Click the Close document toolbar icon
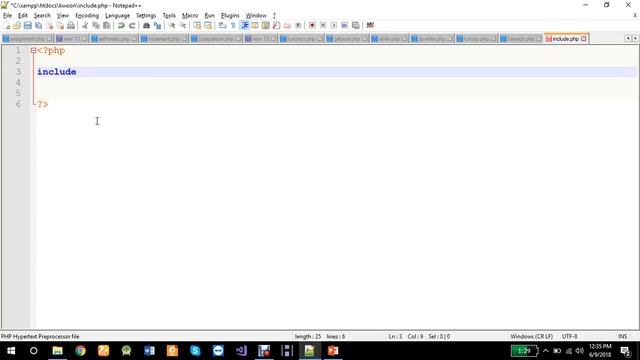 click(49, 25)
